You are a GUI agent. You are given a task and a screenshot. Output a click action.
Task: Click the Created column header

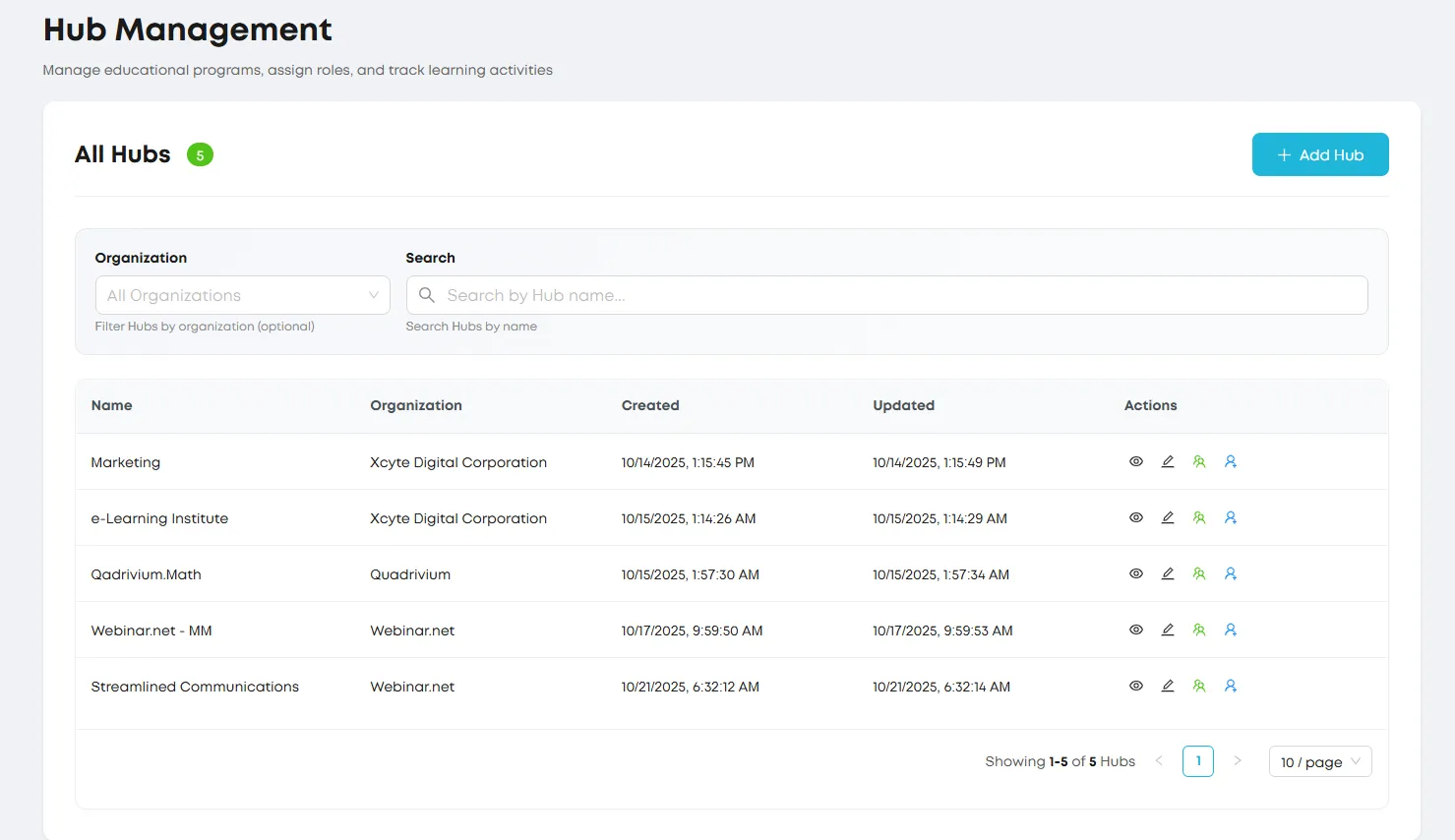[x=650, y=405]
